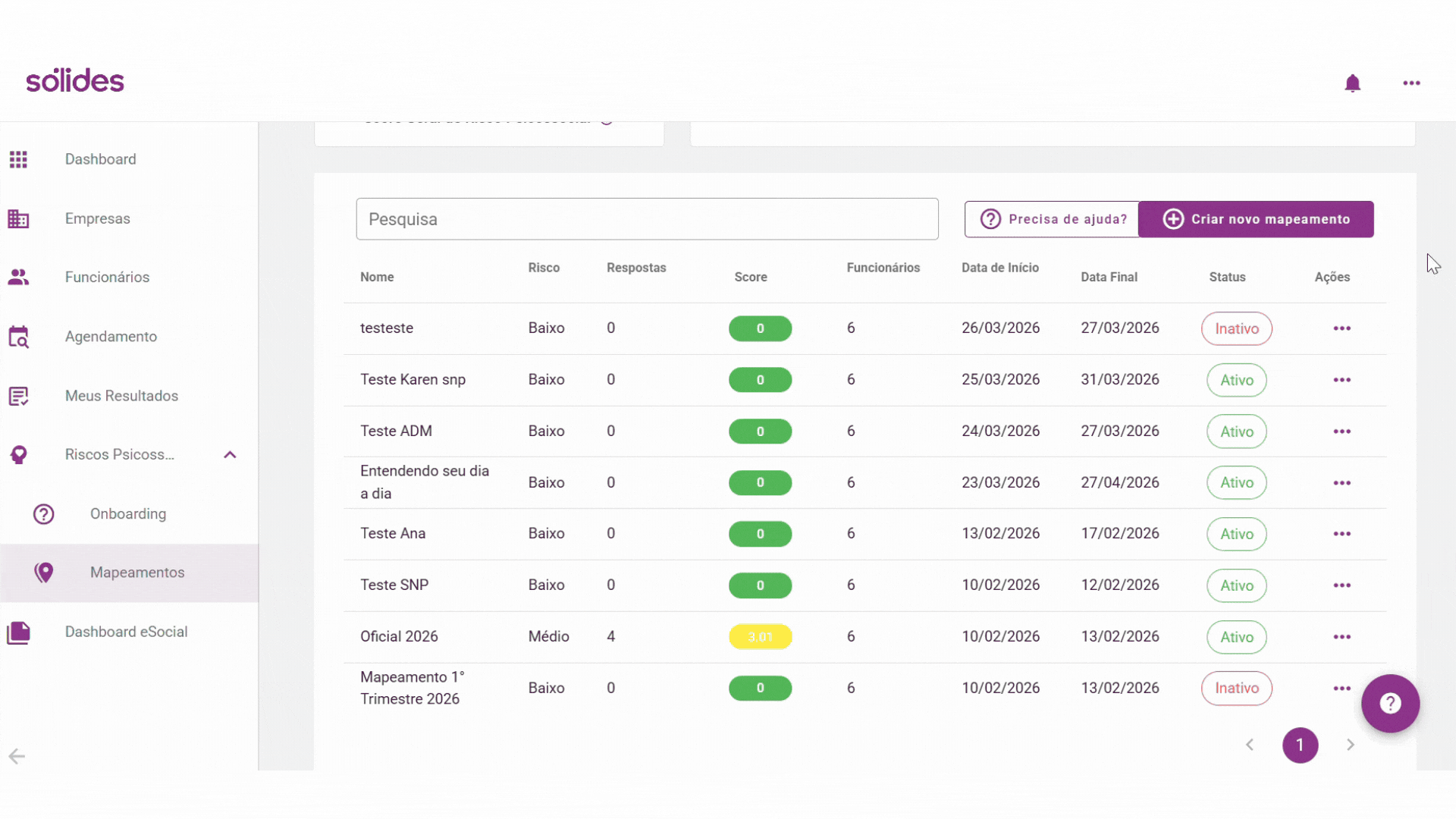
Task: Open the top-right three-dot account menu
Action: [1411, 83]
